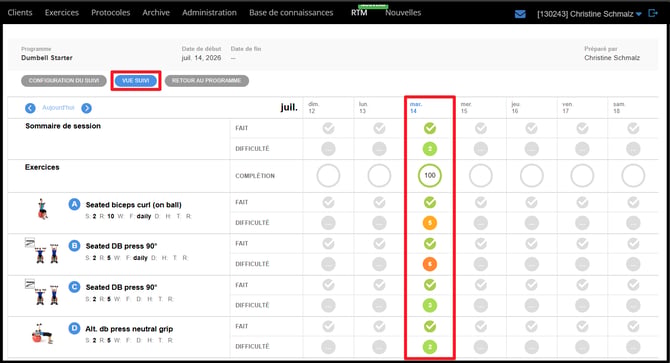Click Seated biceps curl (on ball) name
The height and width of the screenshot is (363, 670).
tap(133, 205)
